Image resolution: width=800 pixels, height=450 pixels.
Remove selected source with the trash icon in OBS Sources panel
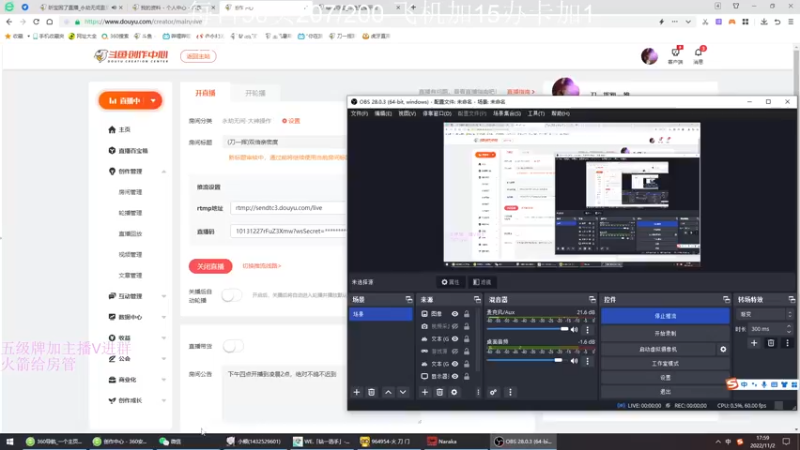(x=439, y=392)
